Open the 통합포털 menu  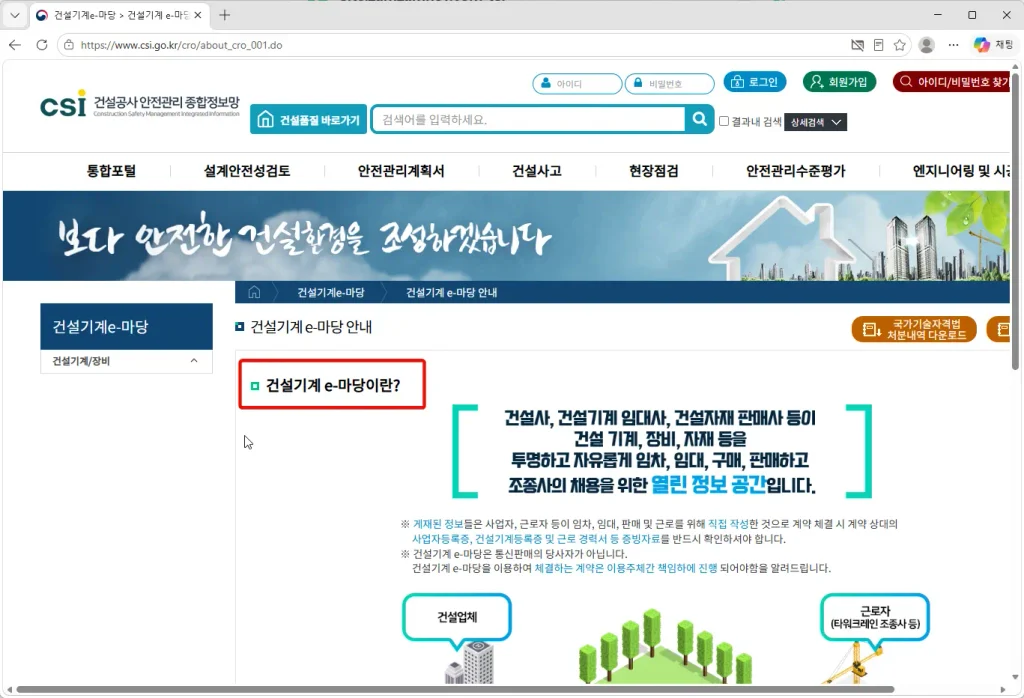tap(112, 171)
